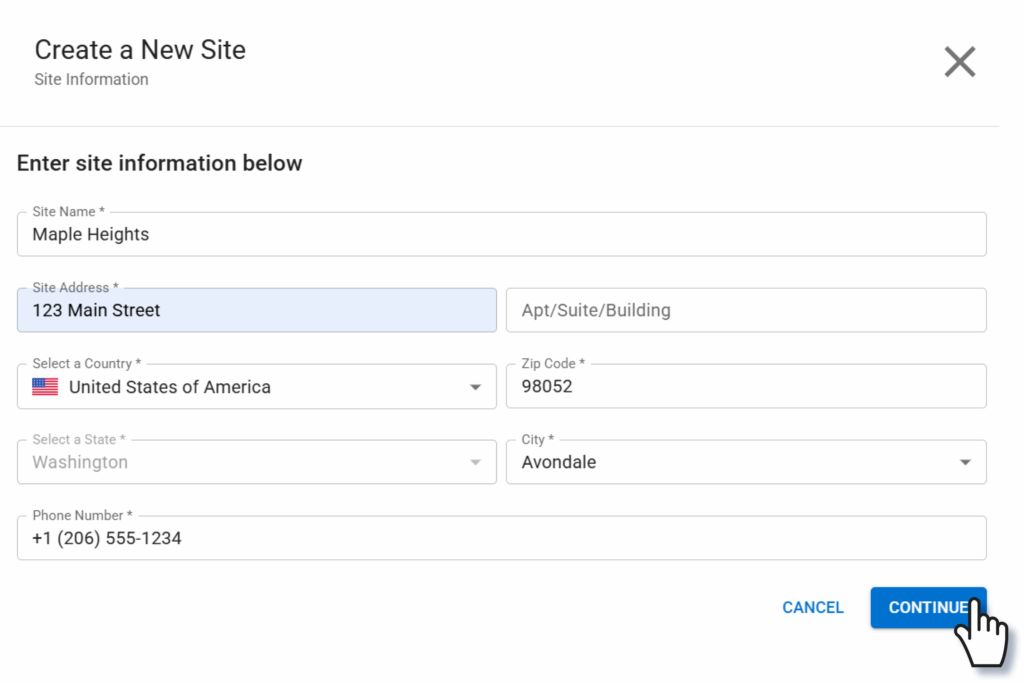This screenshot has width=1024, height=683.
Task: Expand the state dropdown arrow
Action: pyautogui.click(x=475, y=463)
